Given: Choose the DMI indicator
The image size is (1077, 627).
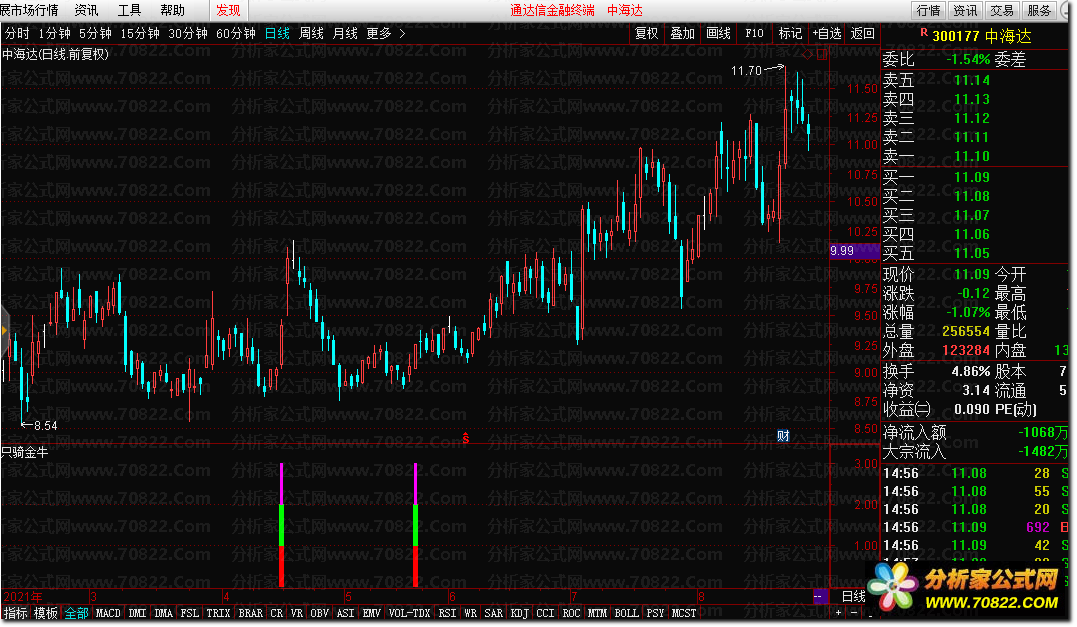Looking at the screenshot, I should (x=137, y=613).
